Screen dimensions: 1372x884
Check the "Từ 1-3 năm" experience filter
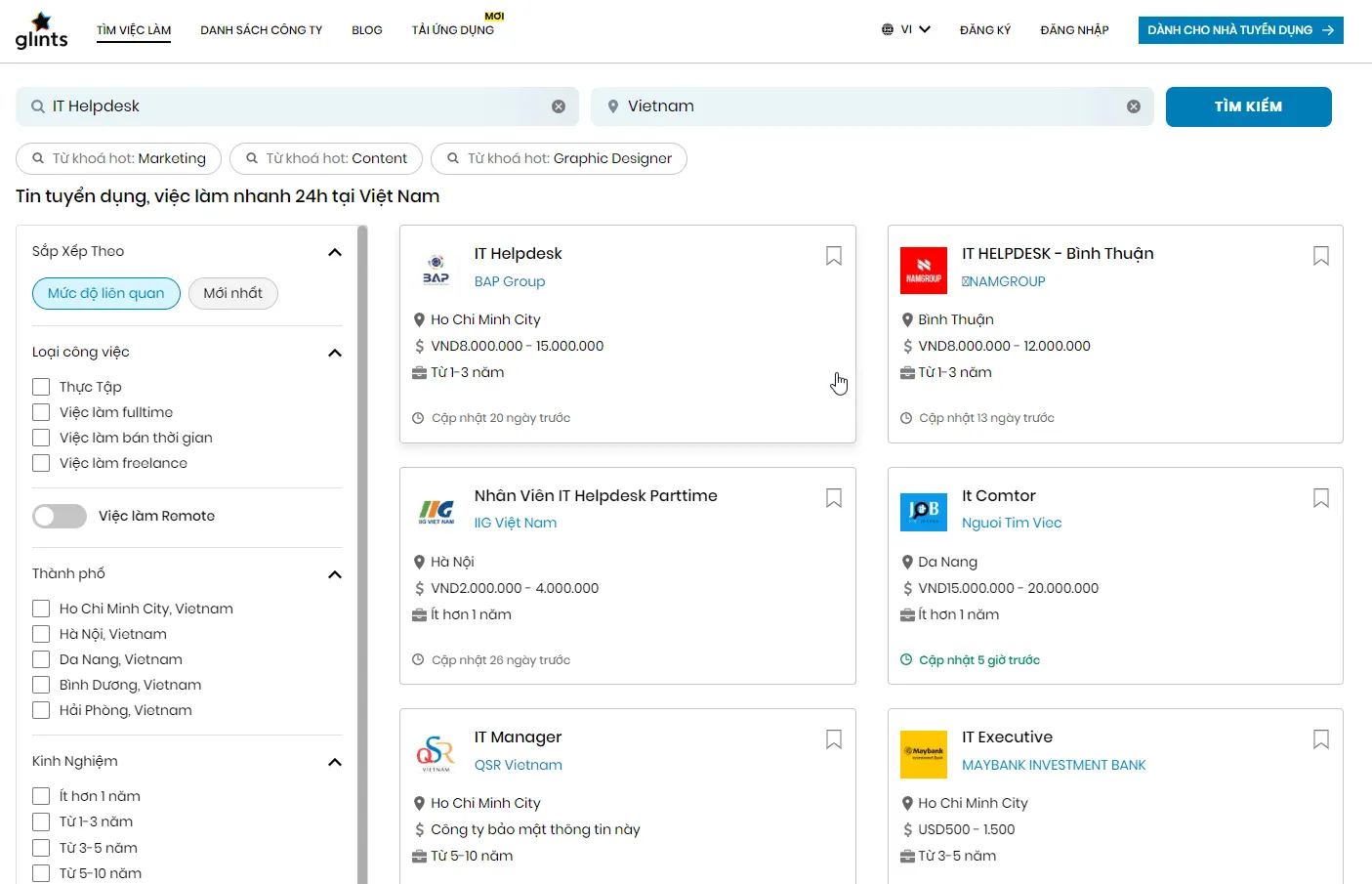(41, 821)
